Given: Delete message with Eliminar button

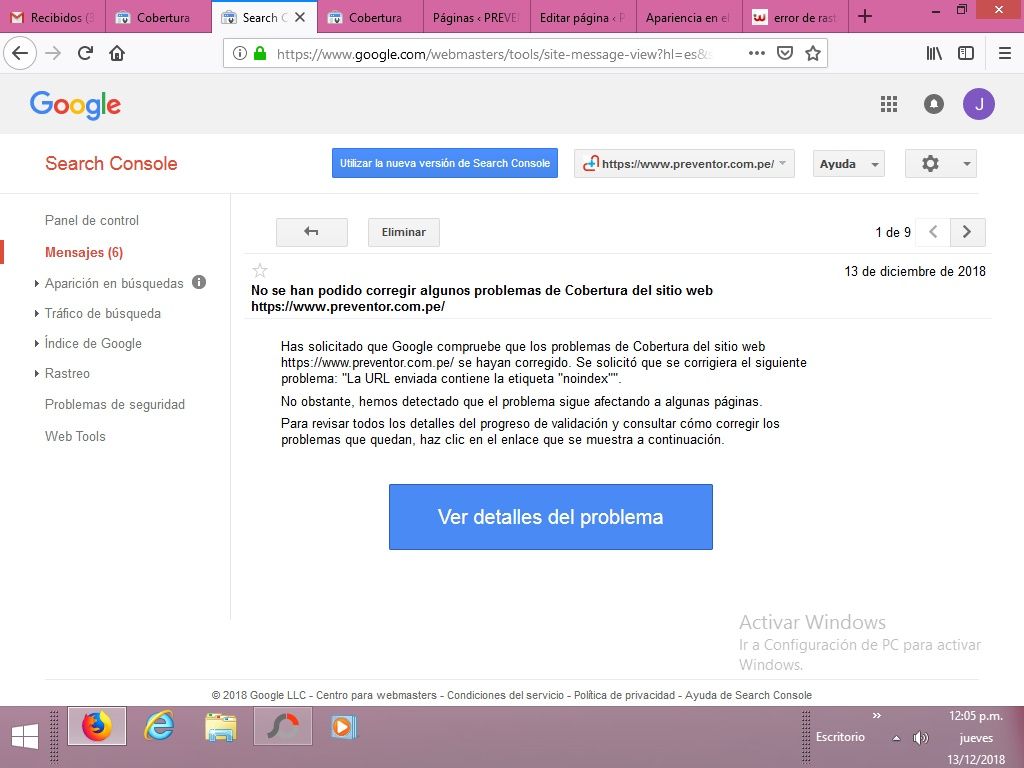Looking at the screenshot, I should pos(404,232).
